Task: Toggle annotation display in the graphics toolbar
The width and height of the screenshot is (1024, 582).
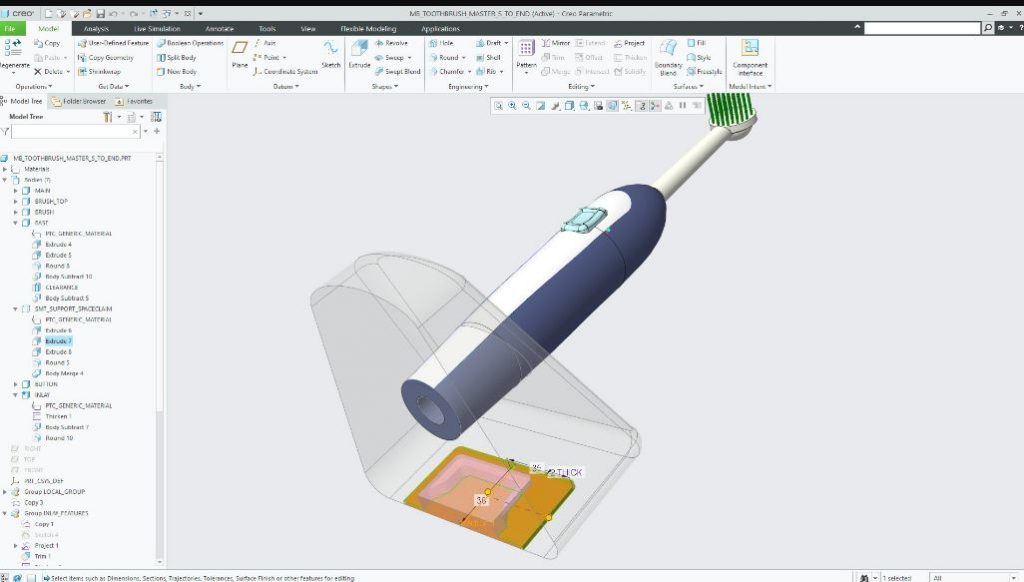Action: (625, 105)
